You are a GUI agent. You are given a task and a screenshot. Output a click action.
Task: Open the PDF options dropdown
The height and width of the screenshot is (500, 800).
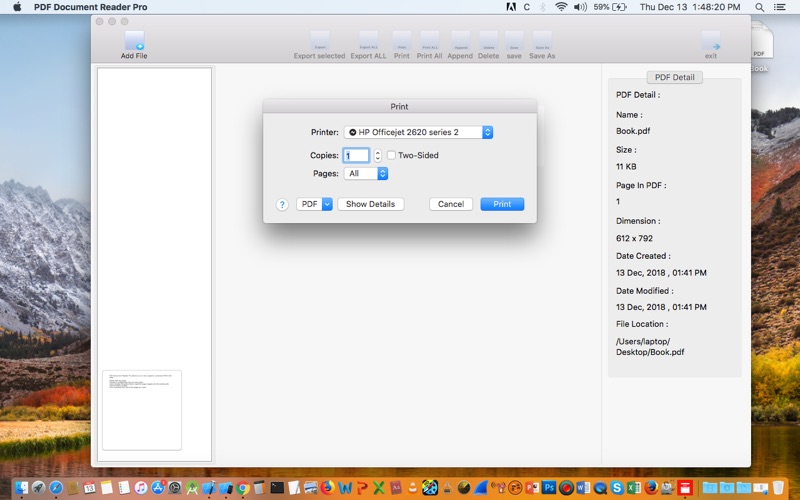314,204
